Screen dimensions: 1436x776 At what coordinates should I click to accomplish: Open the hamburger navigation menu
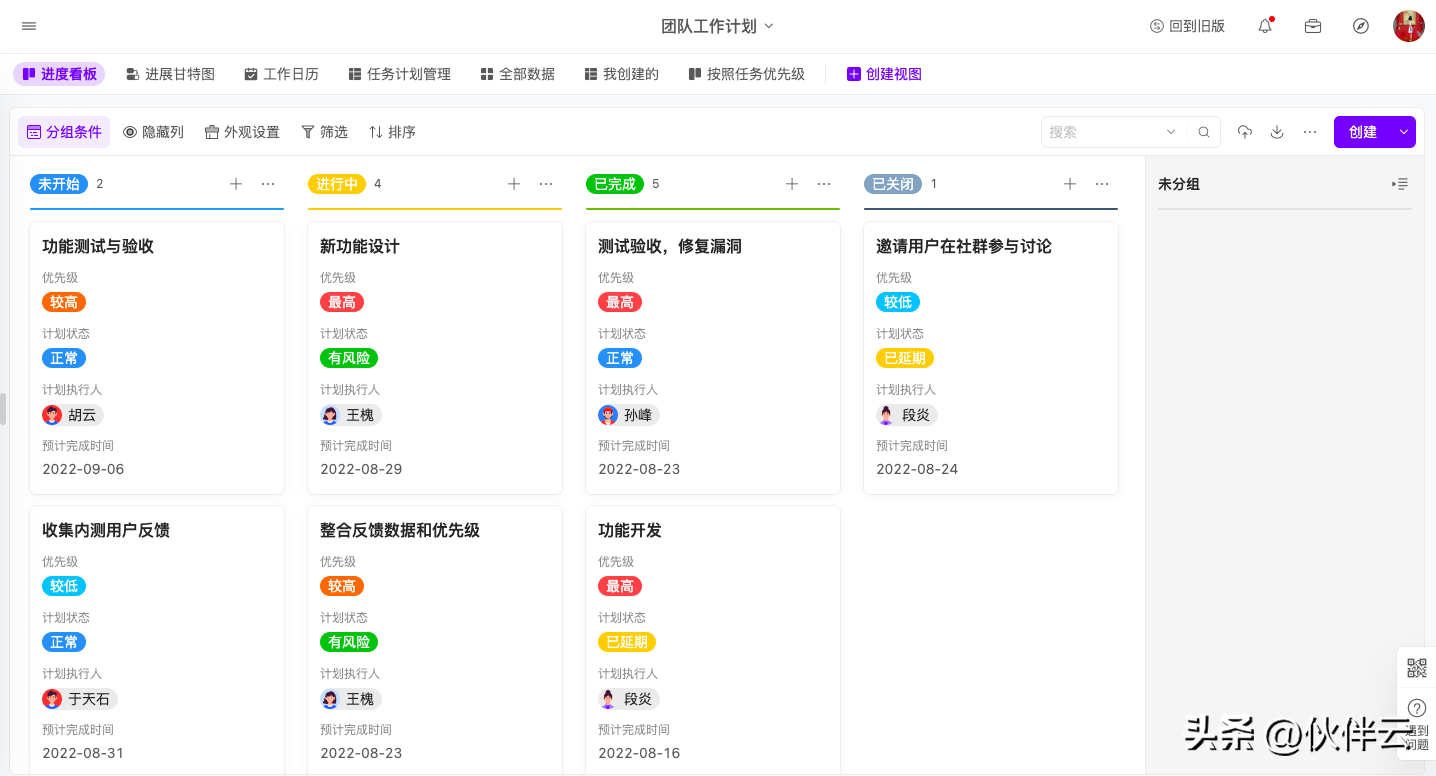click(x=29, y=26)
